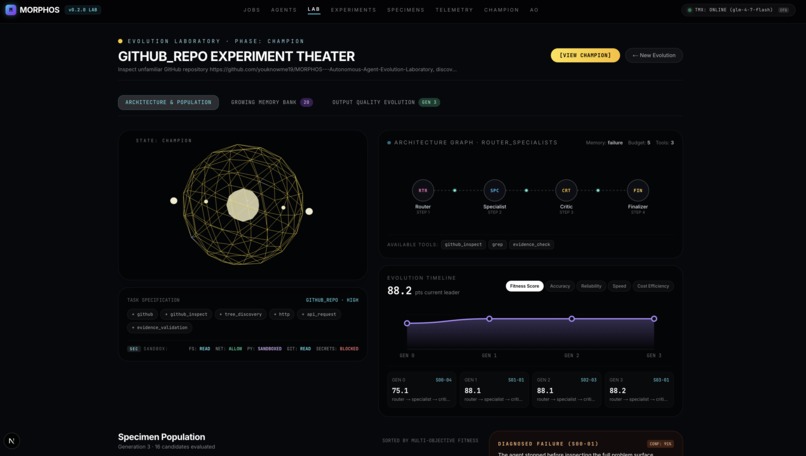Select the Cost Efficiency metric
This screenshot has width=806, height=456.
coord(653,286)
